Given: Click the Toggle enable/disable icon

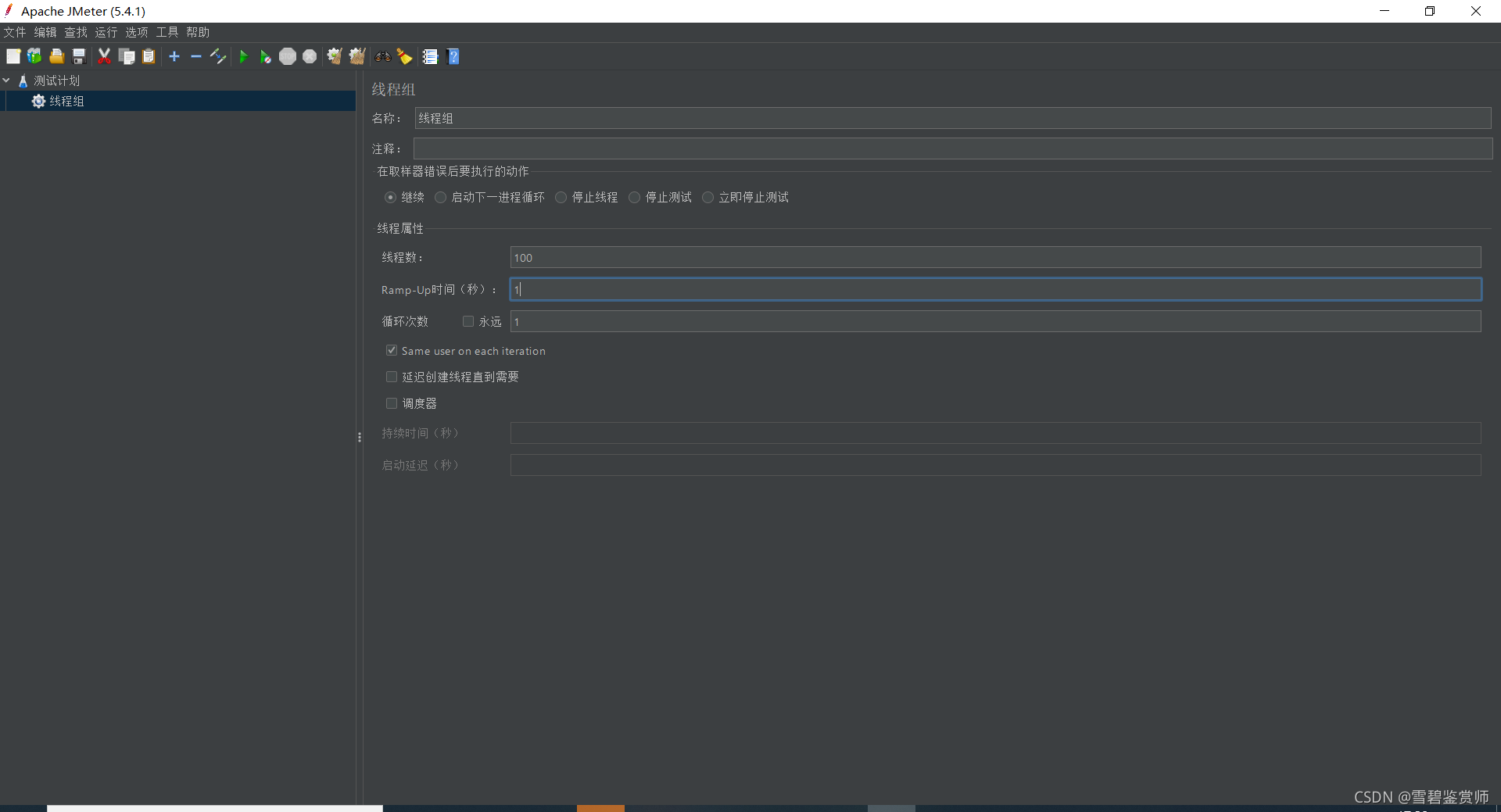Looking at the screenshot, I should (218, 56).
